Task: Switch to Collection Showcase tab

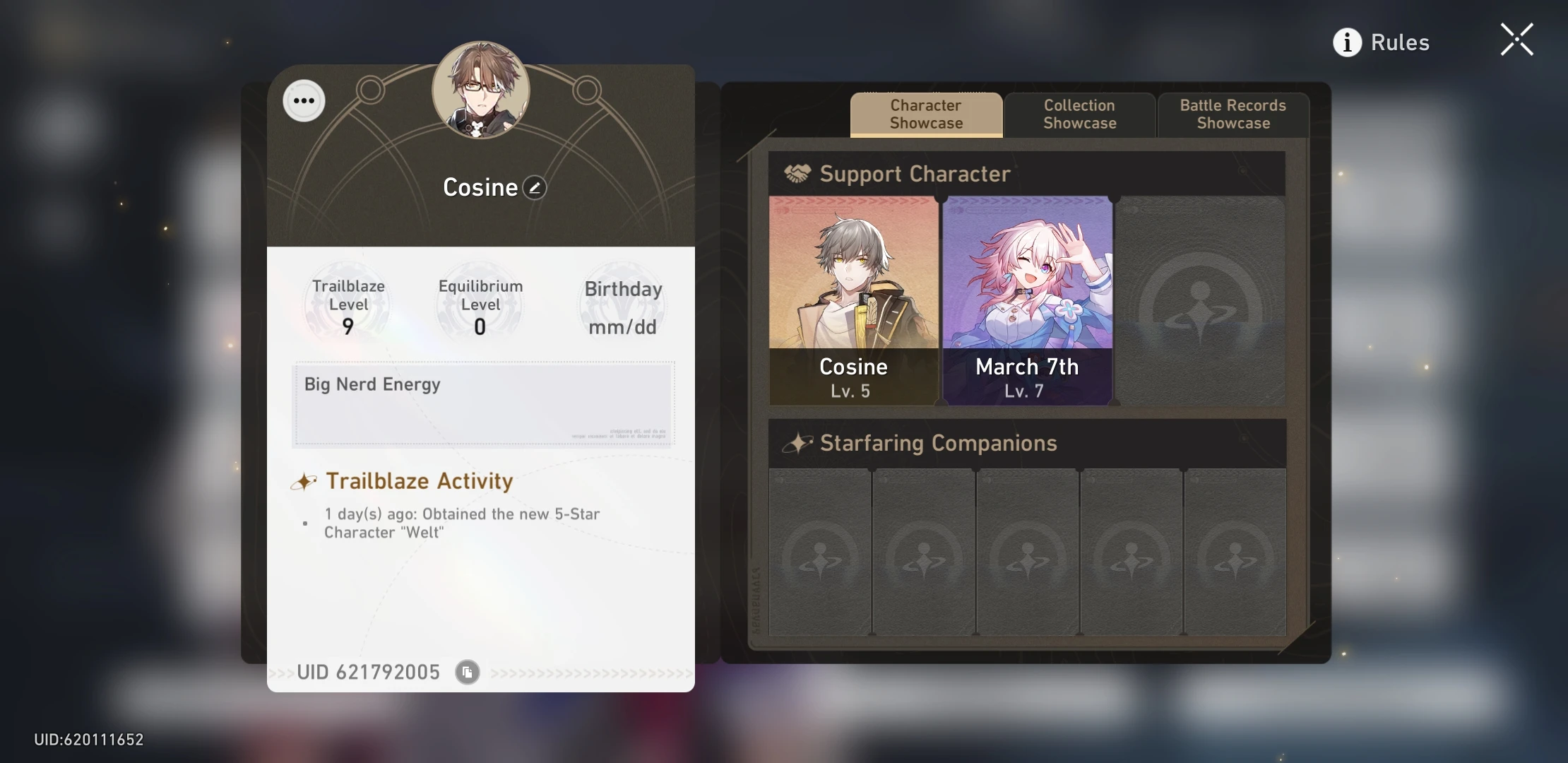Action: pyautogui.click(x=1080, y=114)
